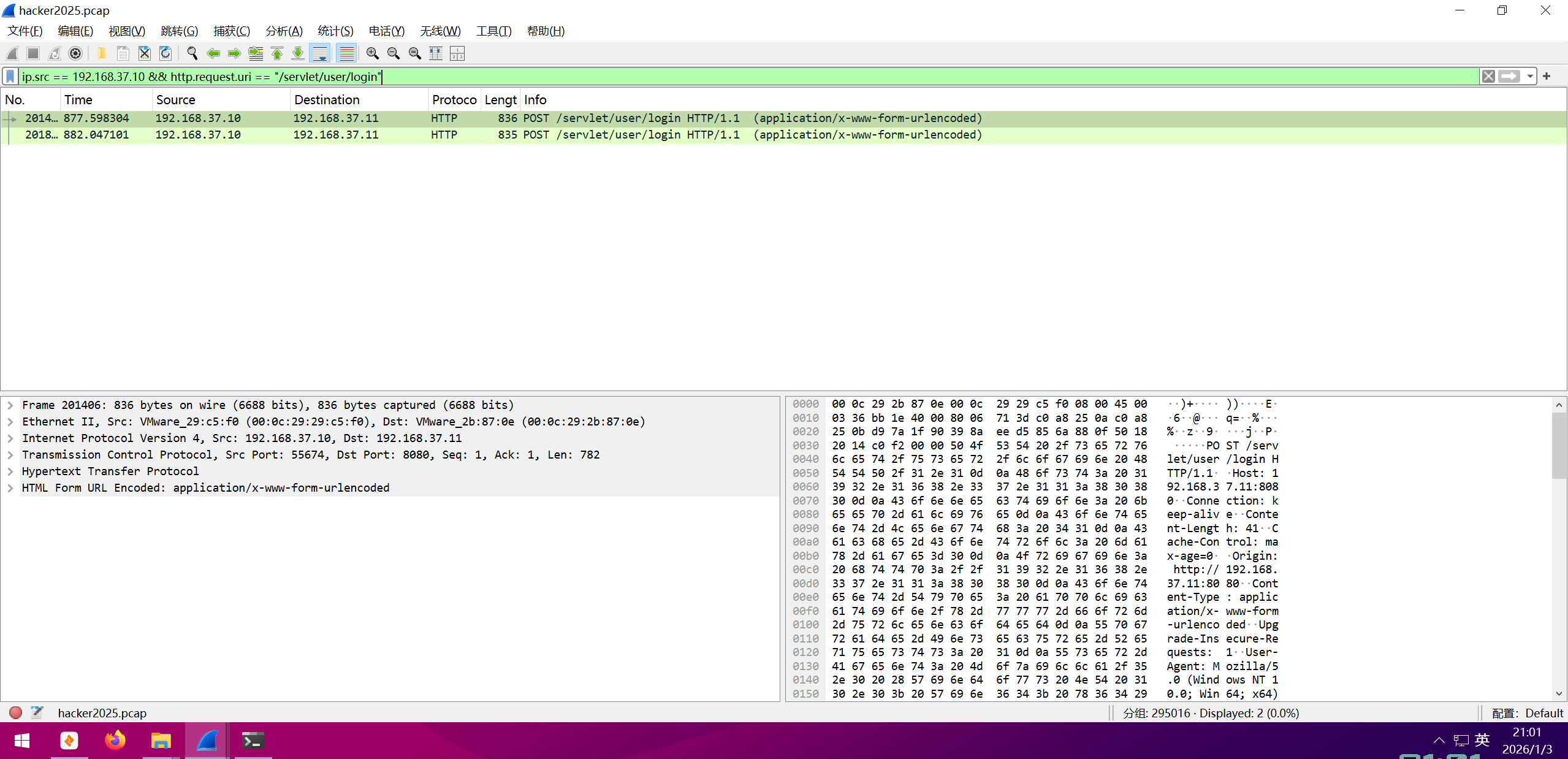Clear the display filter X button
This screenshot has height=759, width=1568.
[x=1488, y=77]
